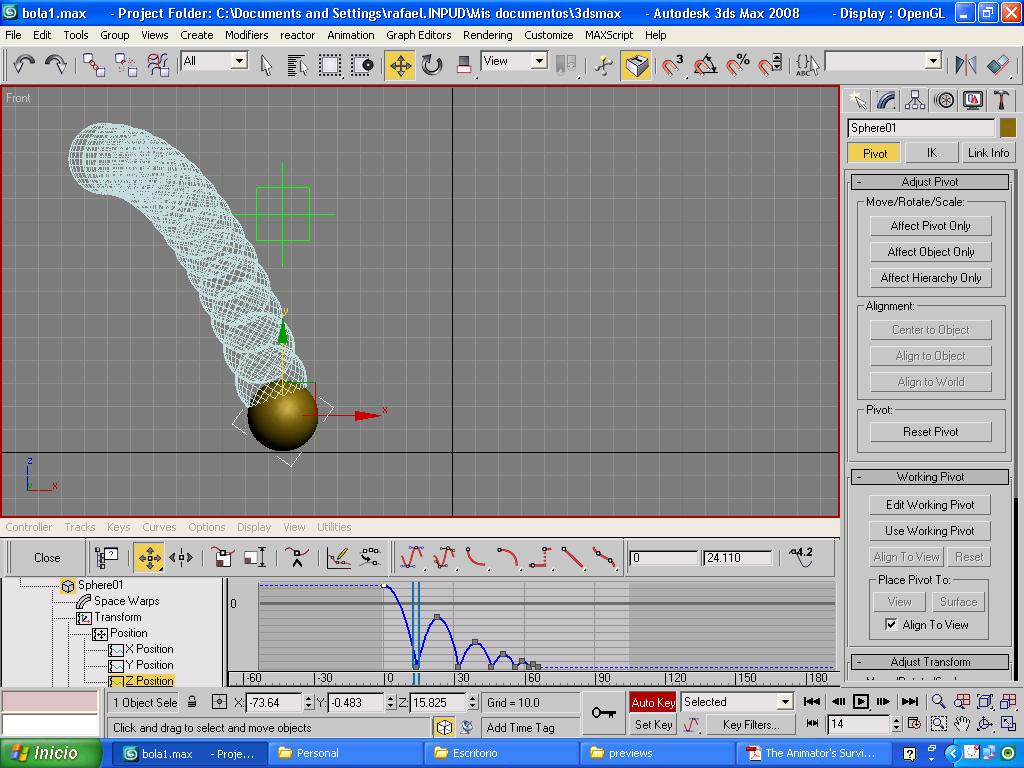Click the Sphere01 object color swatch
The image size is (1024, 768).
point(1007,128)
